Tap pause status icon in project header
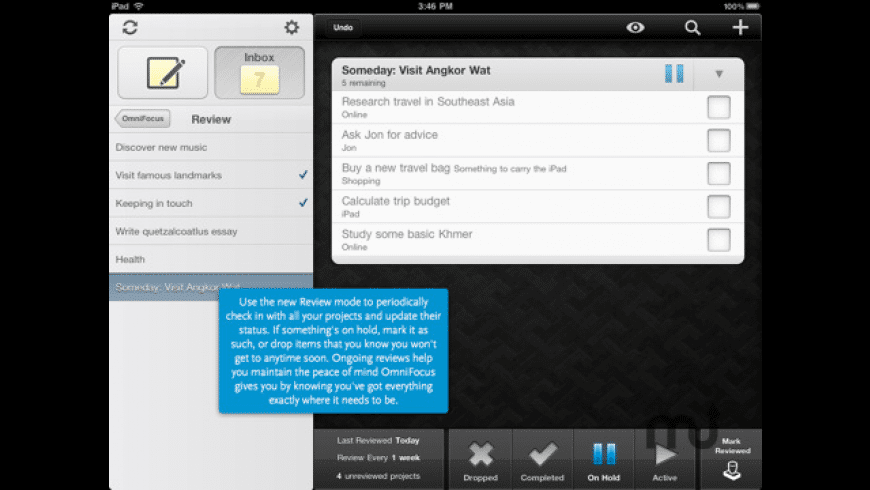Image resolution: width=870 pixels, height=490 pixels. click(x=674, y=73)
